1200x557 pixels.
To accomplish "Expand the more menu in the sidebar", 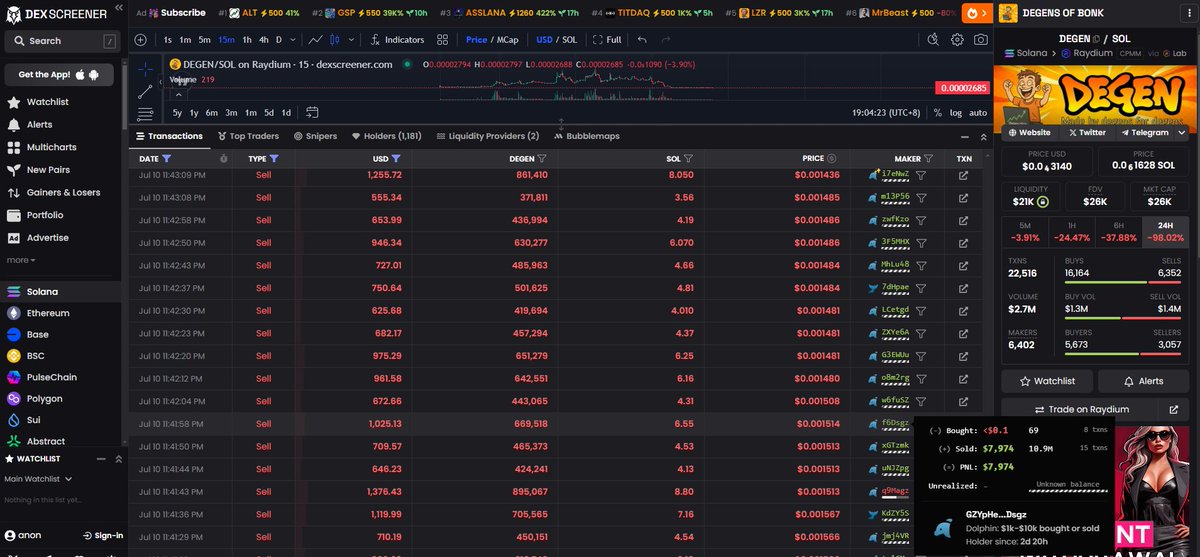I will pyautogui.click(x=21, y=260).
